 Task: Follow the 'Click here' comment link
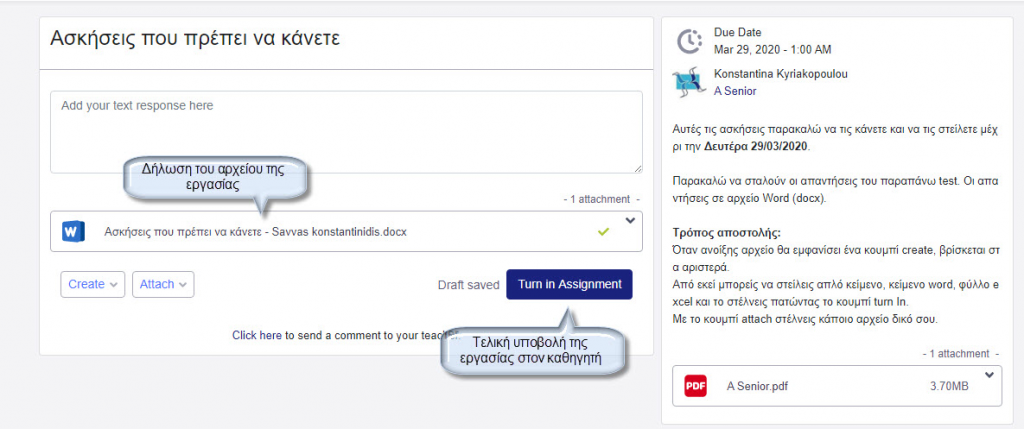pyautogui.click(x=257, y=336)
